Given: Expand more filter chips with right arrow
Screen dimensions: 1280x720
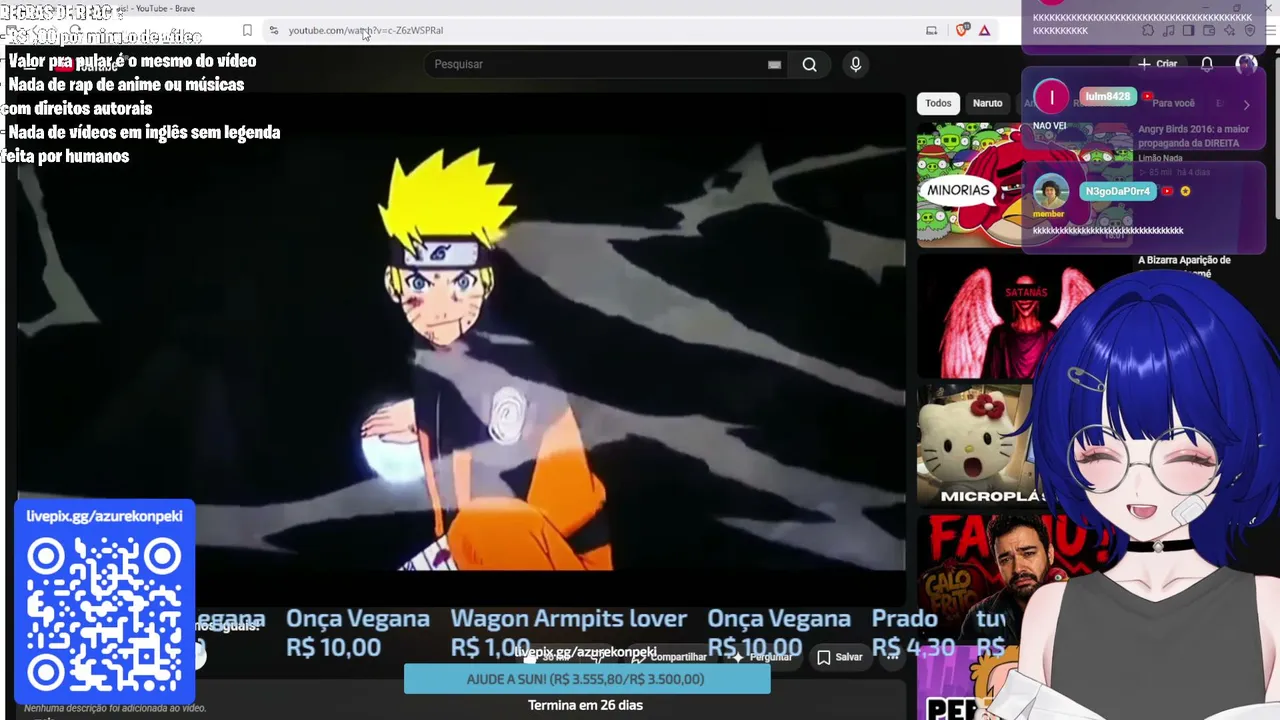Looking at the screenshot, I should [1246, 104].
